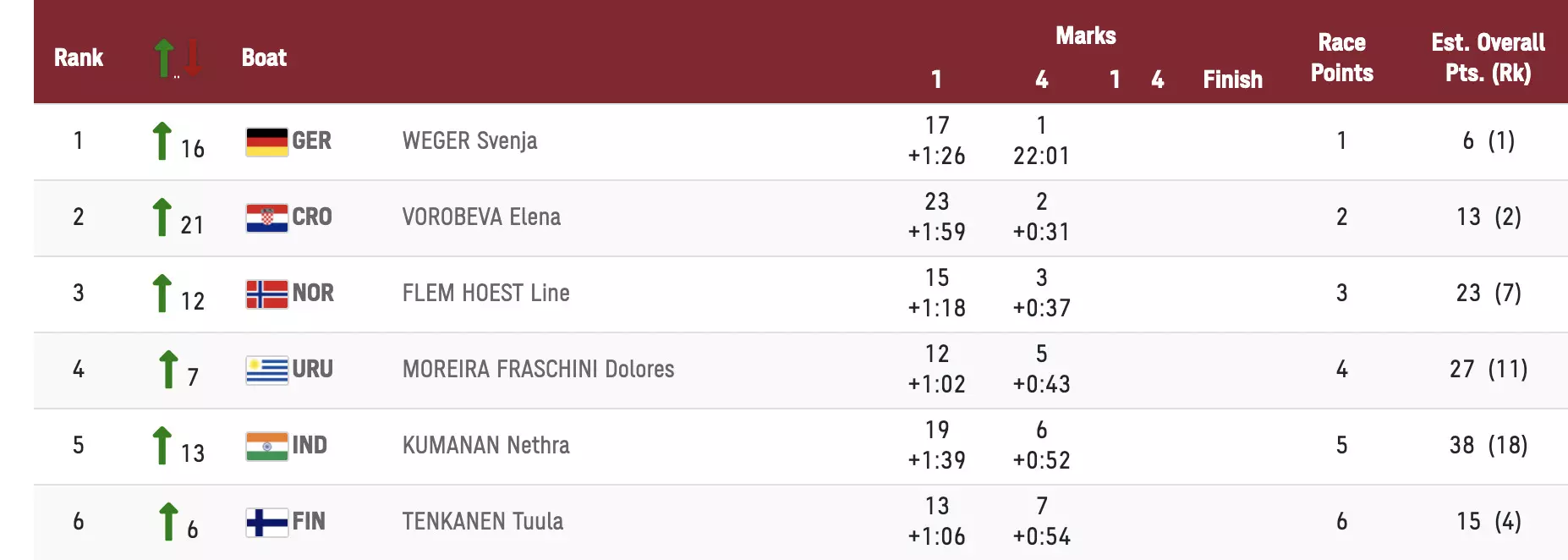The width and height of the screenshot is (1568, 560).
Task: Click the Rank column header
Action: pyautogui.click(x=79, y=58)
